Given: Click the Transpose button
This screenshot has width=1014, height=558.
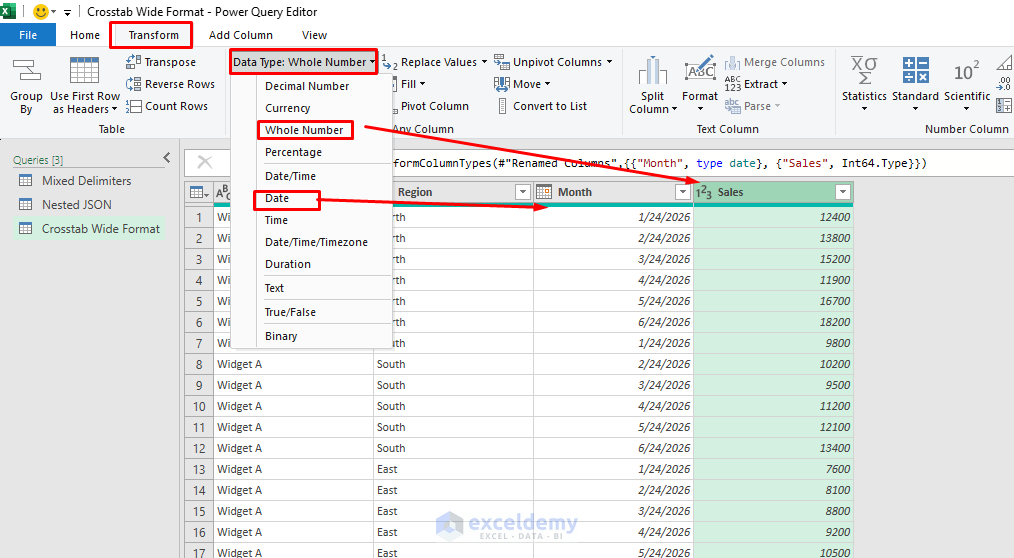Looking at the screenshot, I should pos(160,62).
